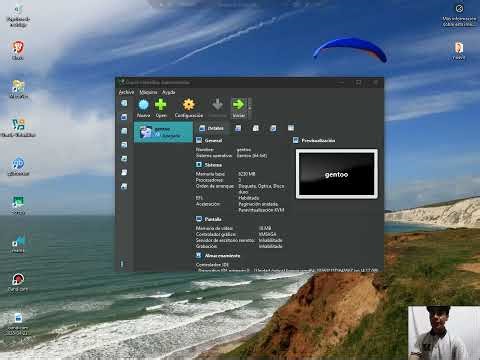The width and height of the screenshot is (480, 360).
Task: Click the Gentoo (64-bit) operating system value
Action: pyautogui.click(x=252, y=156)
